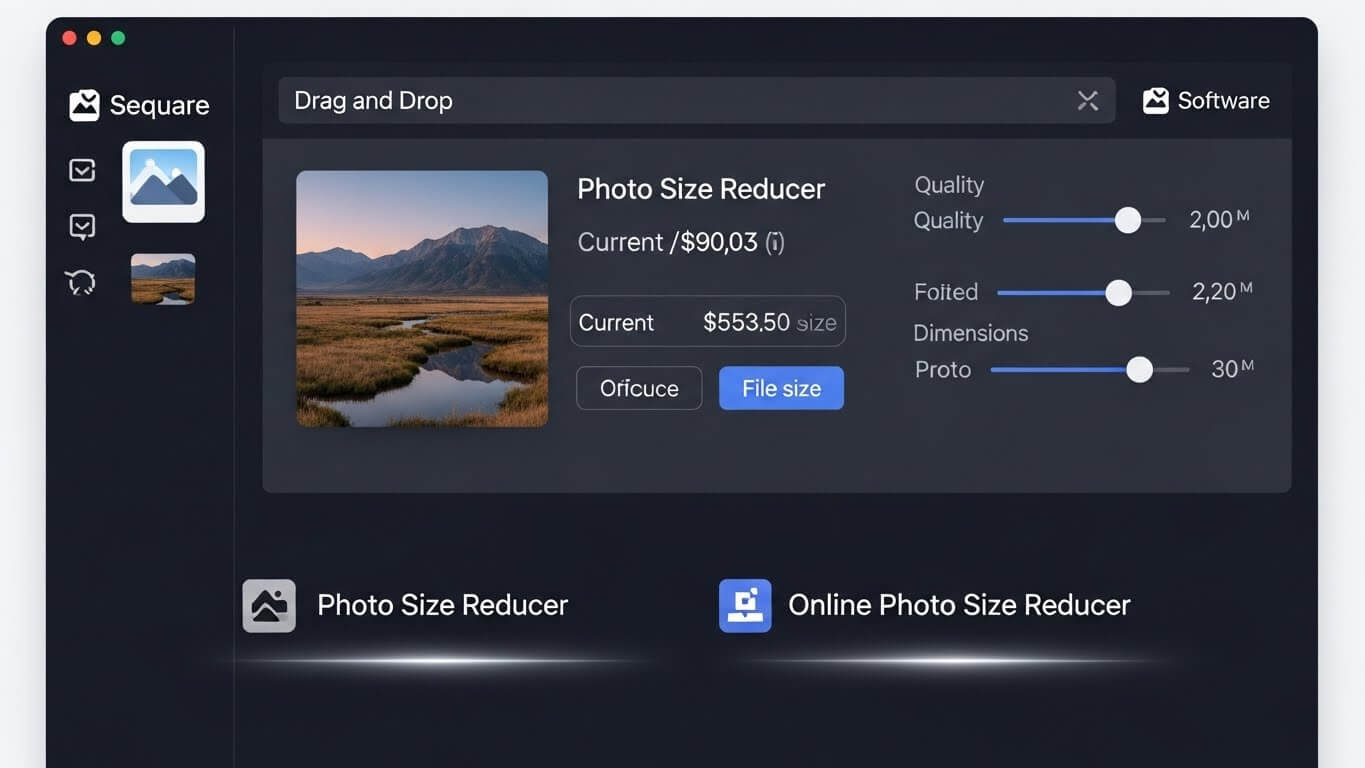Open the message checkmark icon in sidebar
This screenshot has height=768, width=1365.
pos(81,225)
